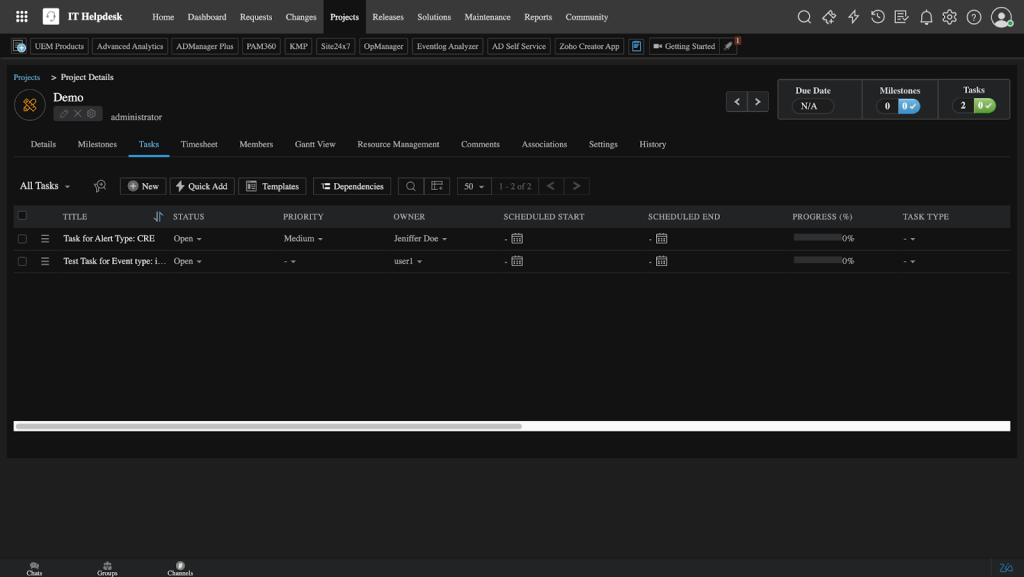Open scheduled end calendar for CRE task
The image size is (1024, 577).
661,239
